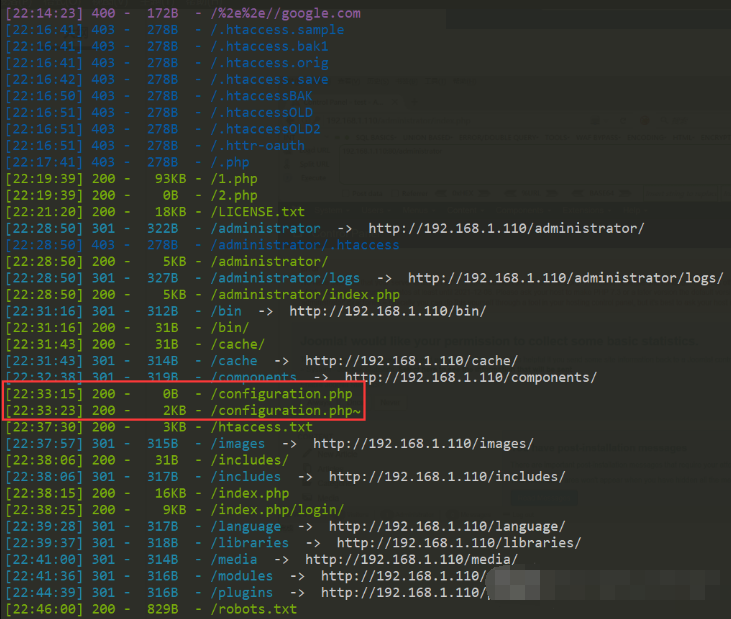This screenshot has height=619, width=731.
Task: Click the [22:46:00] timestamp
Action: [x=44, y=609]
